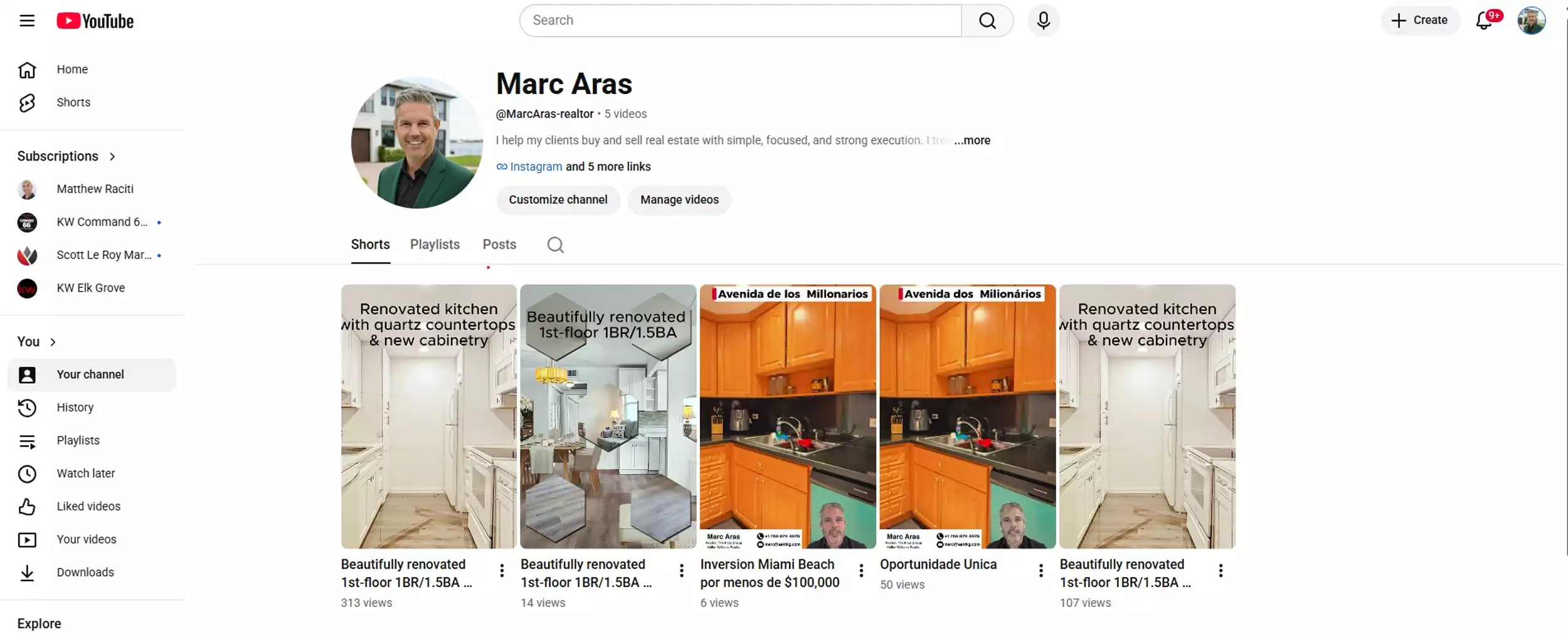Expand the You section chevron
The image size is (1568, 639).
click(53, 342)
